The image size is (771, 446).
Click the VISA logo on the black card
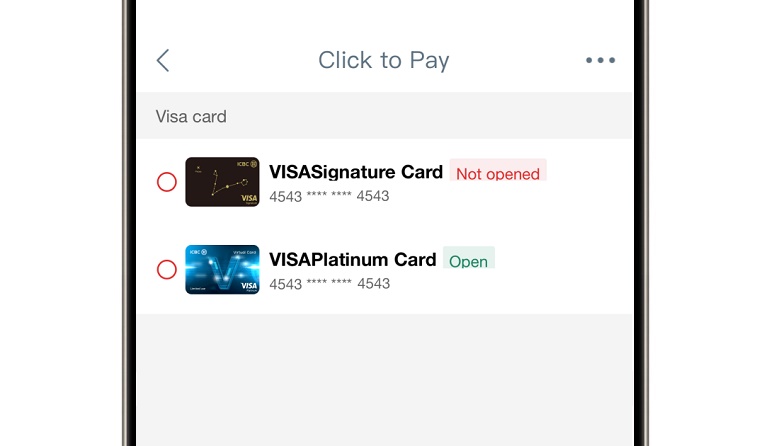(248, 198)
